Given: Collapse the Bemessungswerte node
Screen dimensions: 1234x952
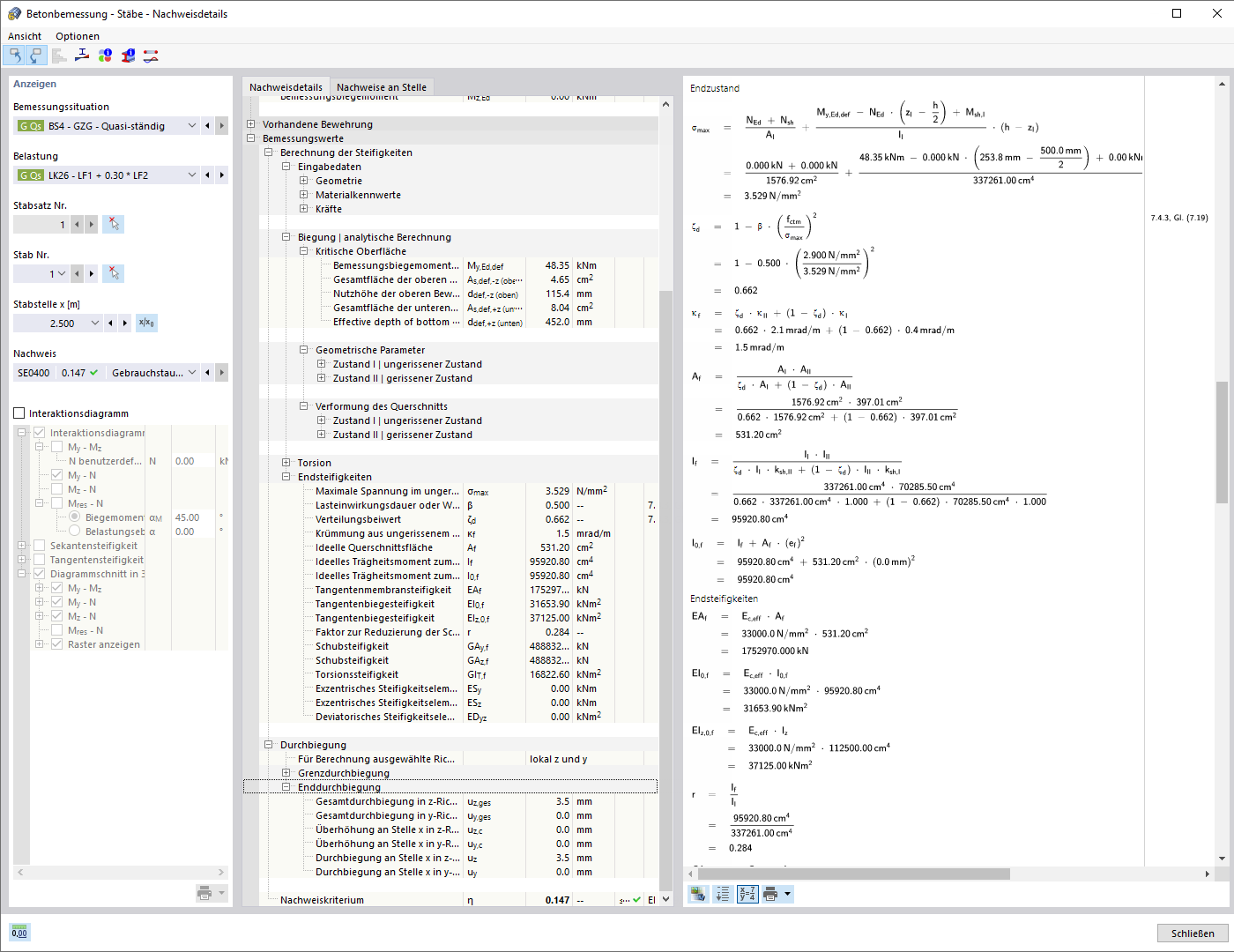Looking at the screenshot, I should [x=250, y=138].
